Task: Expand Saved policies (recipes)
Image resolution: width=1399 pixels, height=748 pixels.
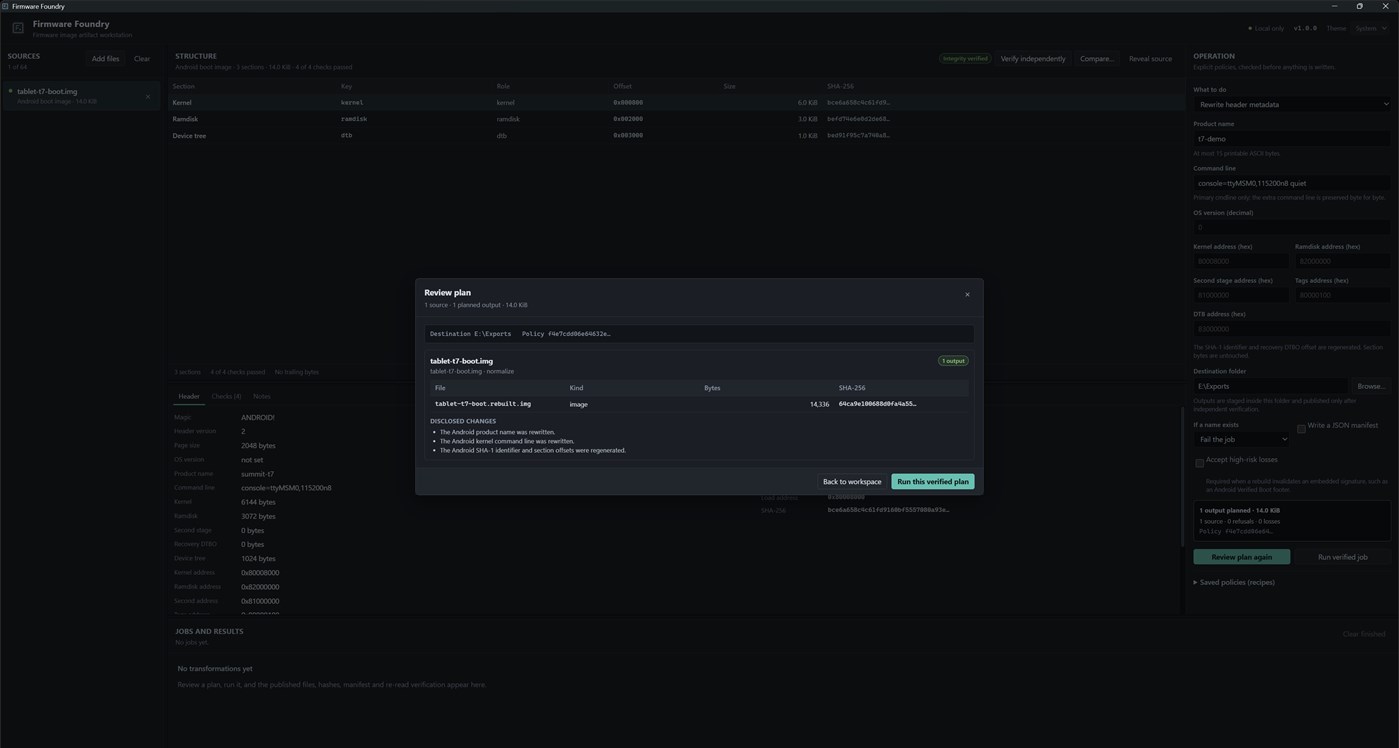Action: pyautogui.click(x=1234, y=582)
